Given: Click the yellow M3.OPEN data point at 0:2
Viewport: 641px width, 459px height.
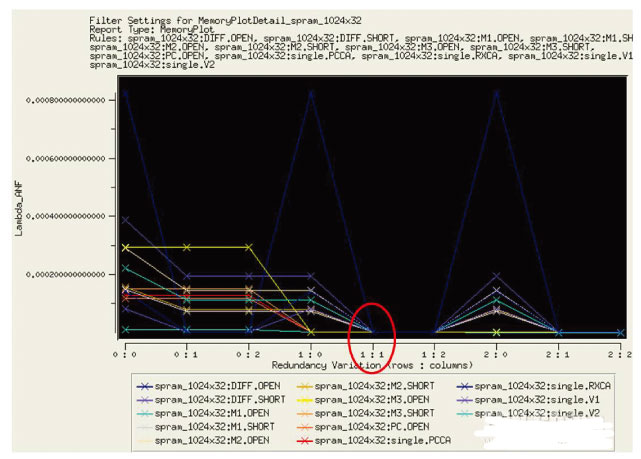Looking at the screenshot, I should pos(249,247).
